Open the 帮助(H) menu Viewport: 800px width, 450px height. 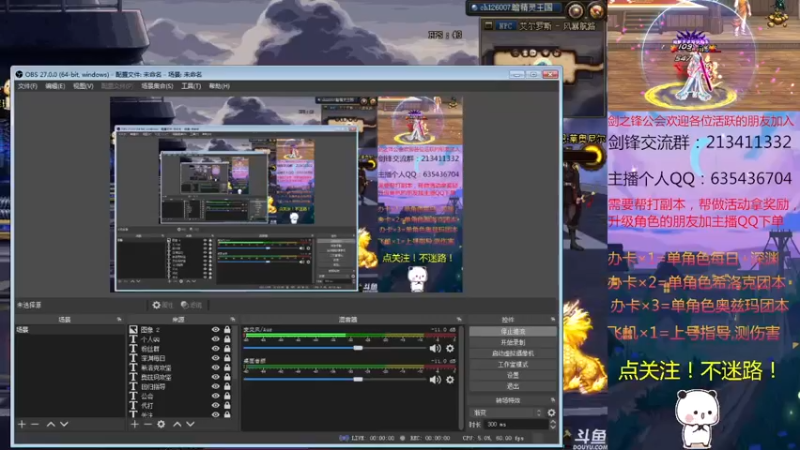(x=219, y=86)
